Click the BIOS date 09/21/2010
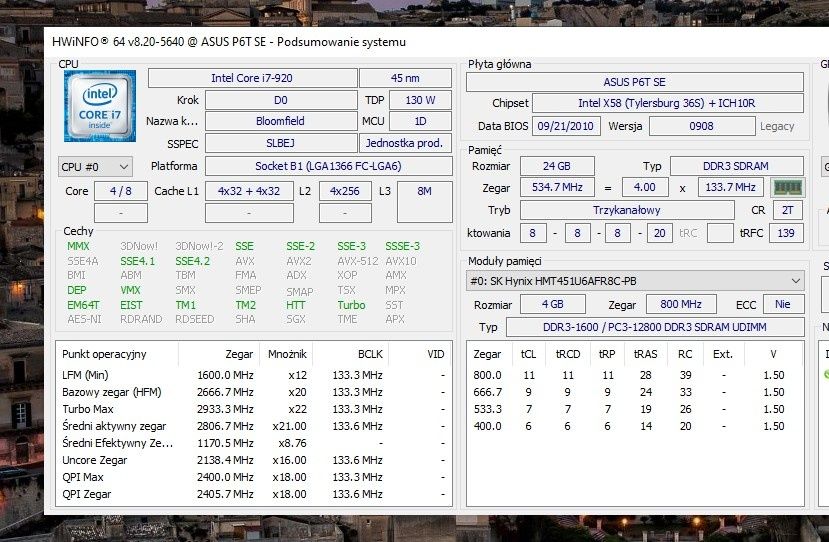829x542 pixels. pos(566,126)
